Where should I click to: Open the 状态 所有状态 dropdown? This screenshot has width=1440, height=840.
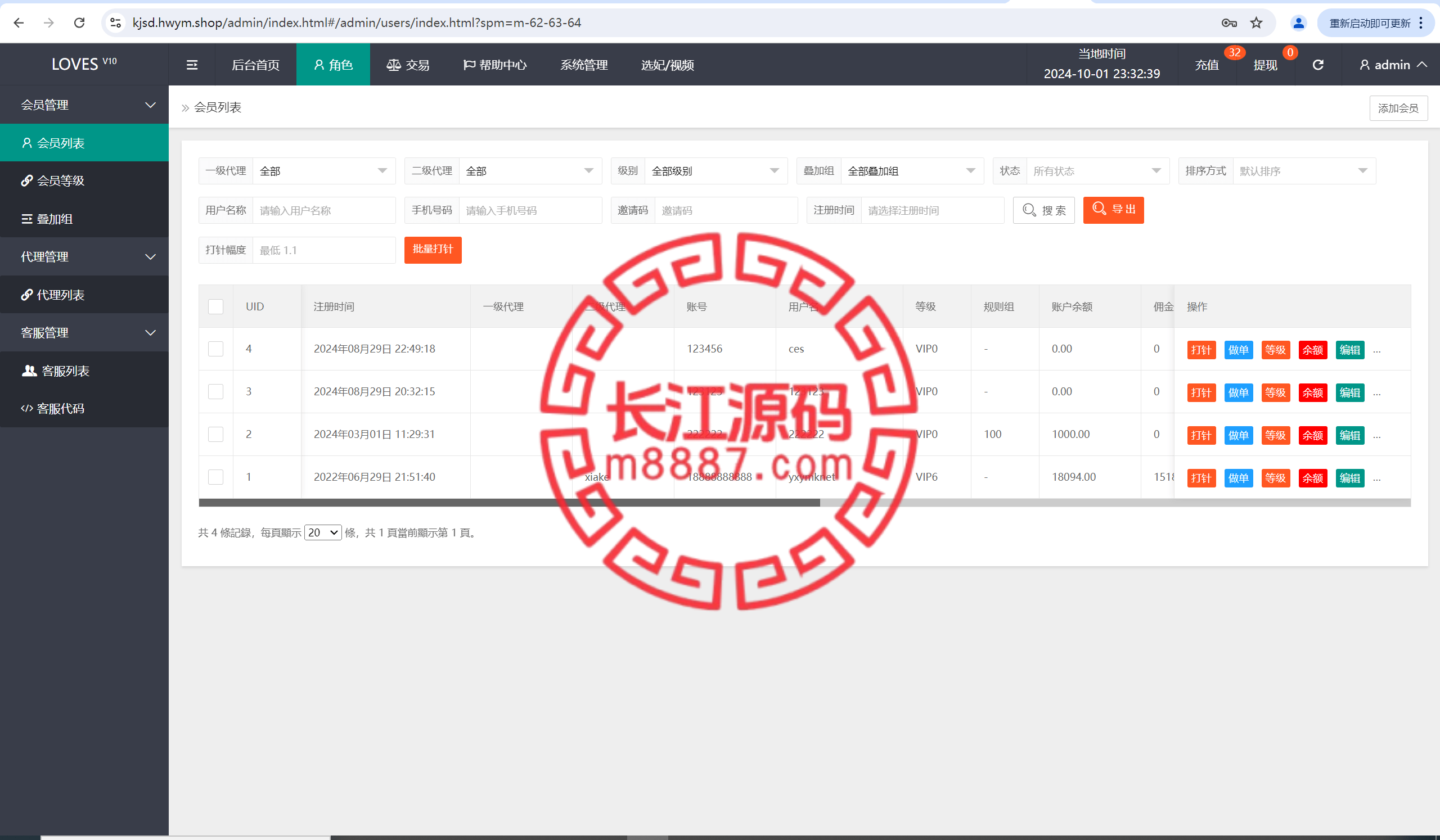(1097, 171)
